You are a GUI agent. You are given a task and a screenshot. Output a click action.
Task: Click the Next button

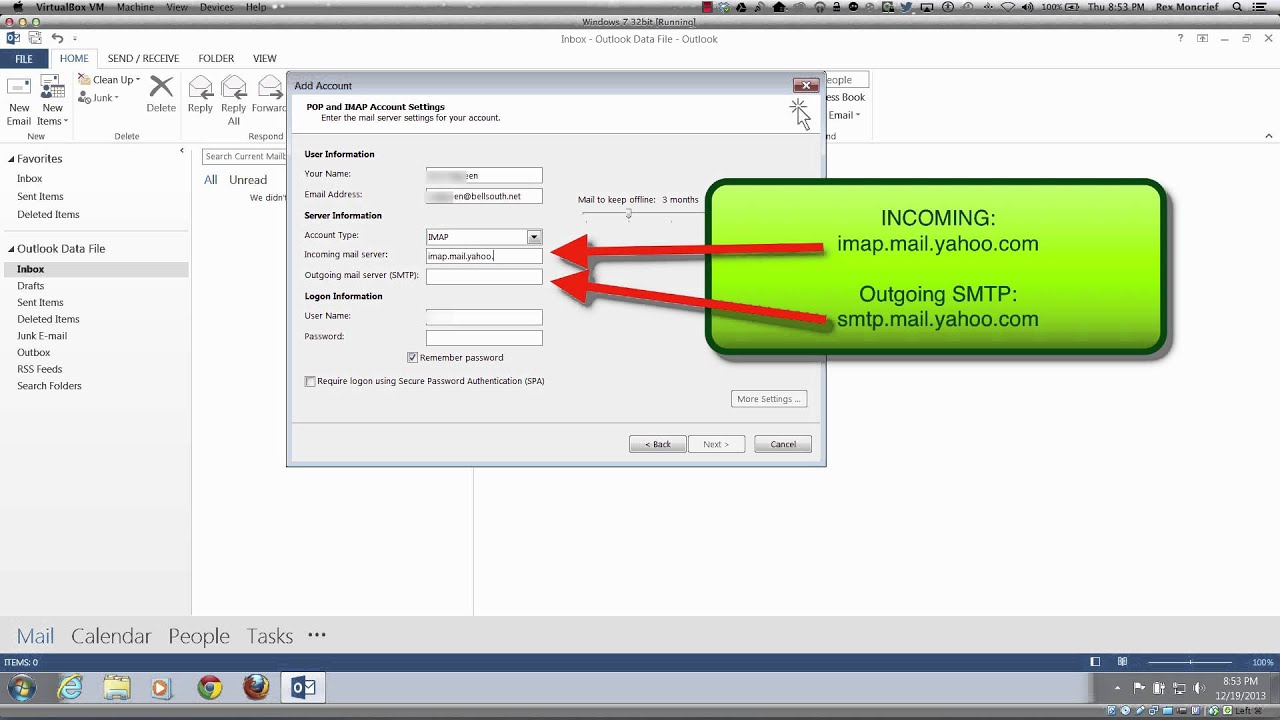tap(716, 444)
